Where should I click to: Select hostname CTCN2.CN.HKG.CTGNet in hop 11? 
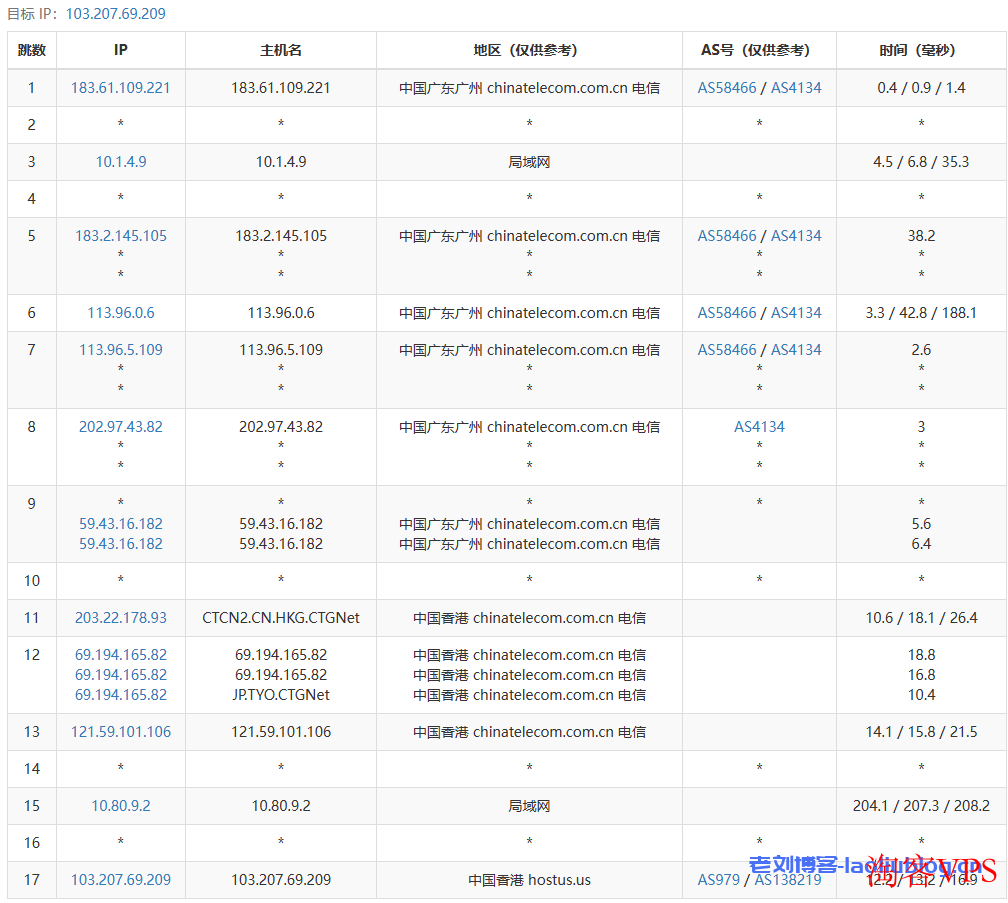tap(281, 618)
